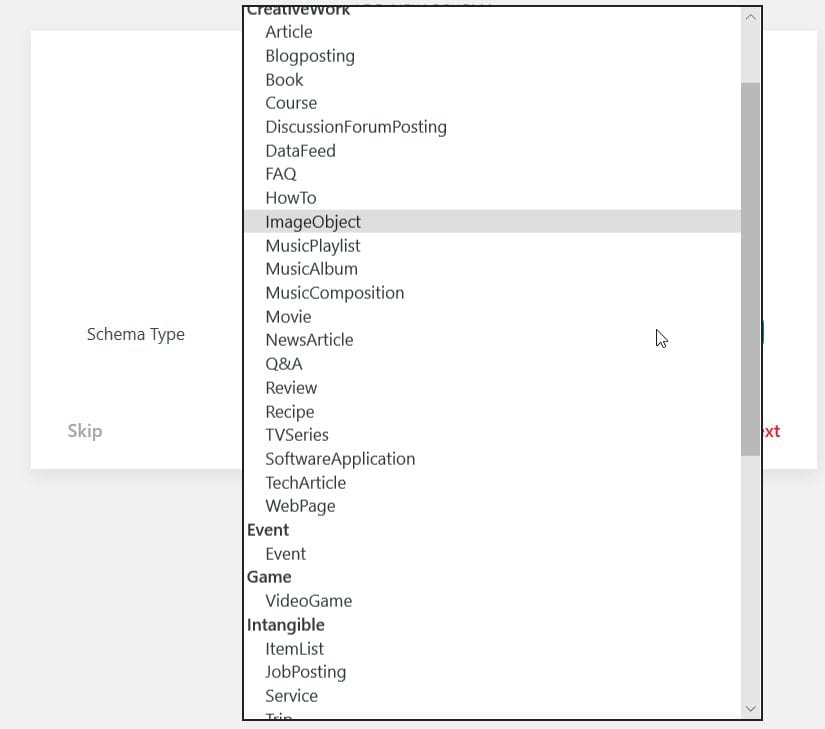Viewport: 825px width, 729px height.
Task: Select WebPage from the schema list
Action: tap(300, 506)
